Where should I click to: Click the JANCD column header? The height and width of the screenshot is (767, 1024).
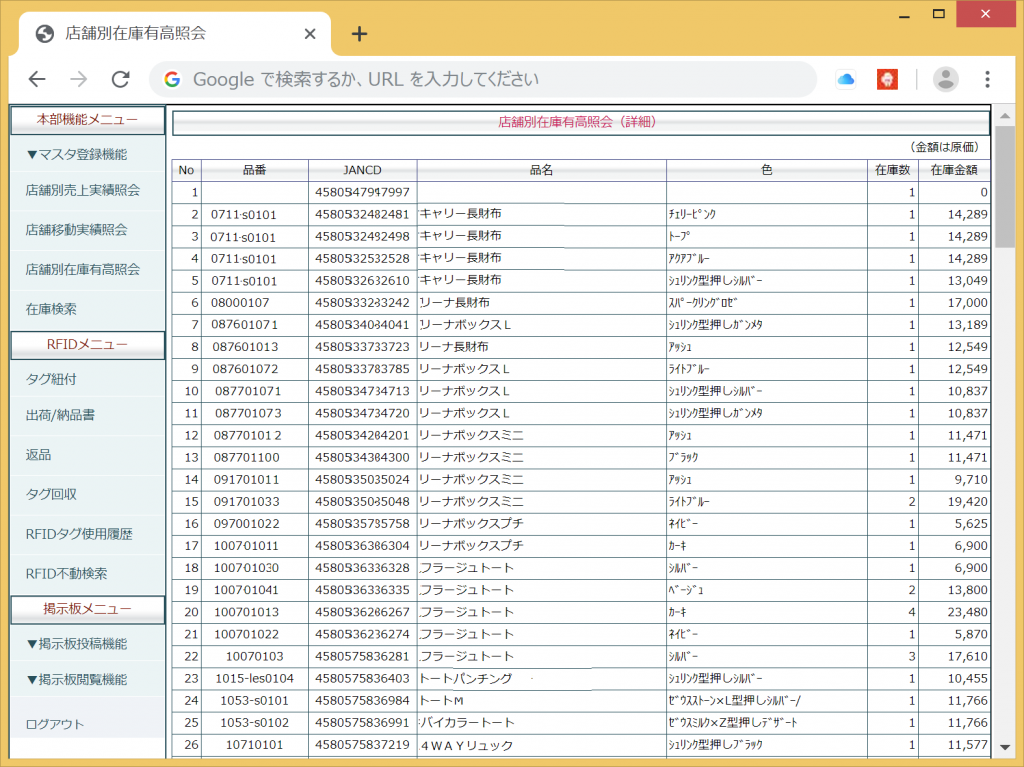coord(362,170)
